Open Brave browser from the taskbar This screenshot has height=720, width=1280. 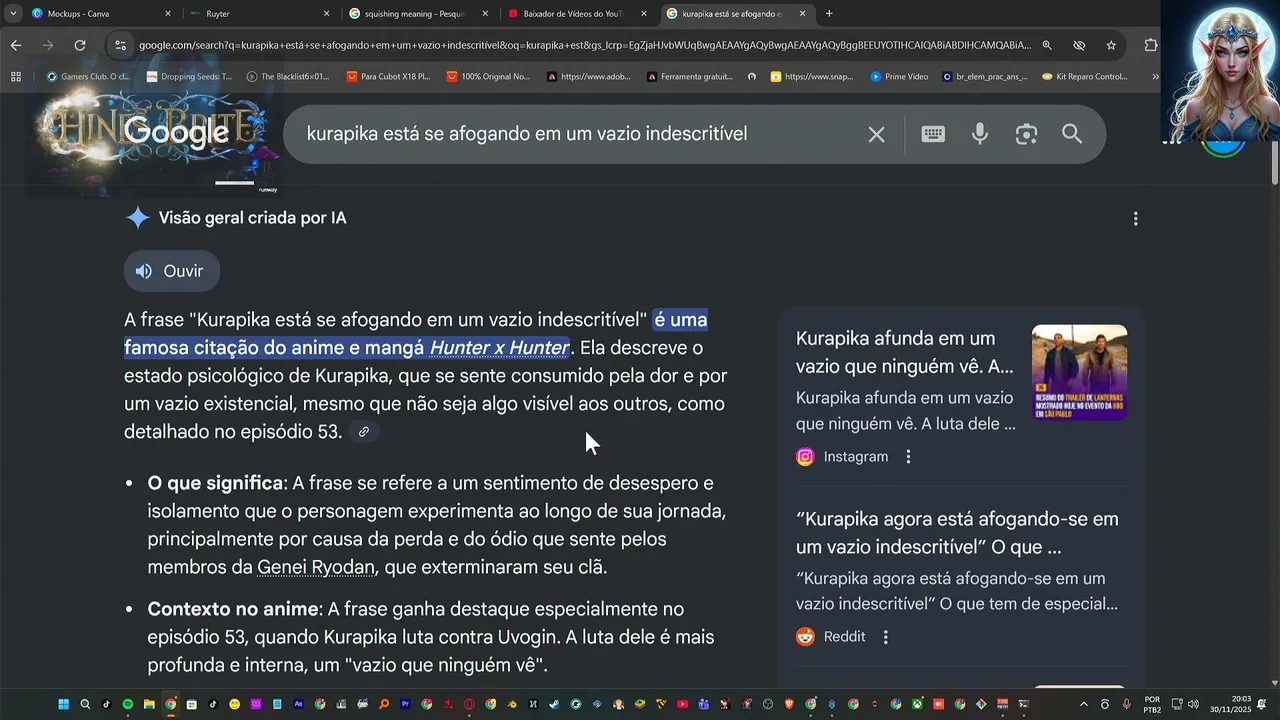click(789, 704)
